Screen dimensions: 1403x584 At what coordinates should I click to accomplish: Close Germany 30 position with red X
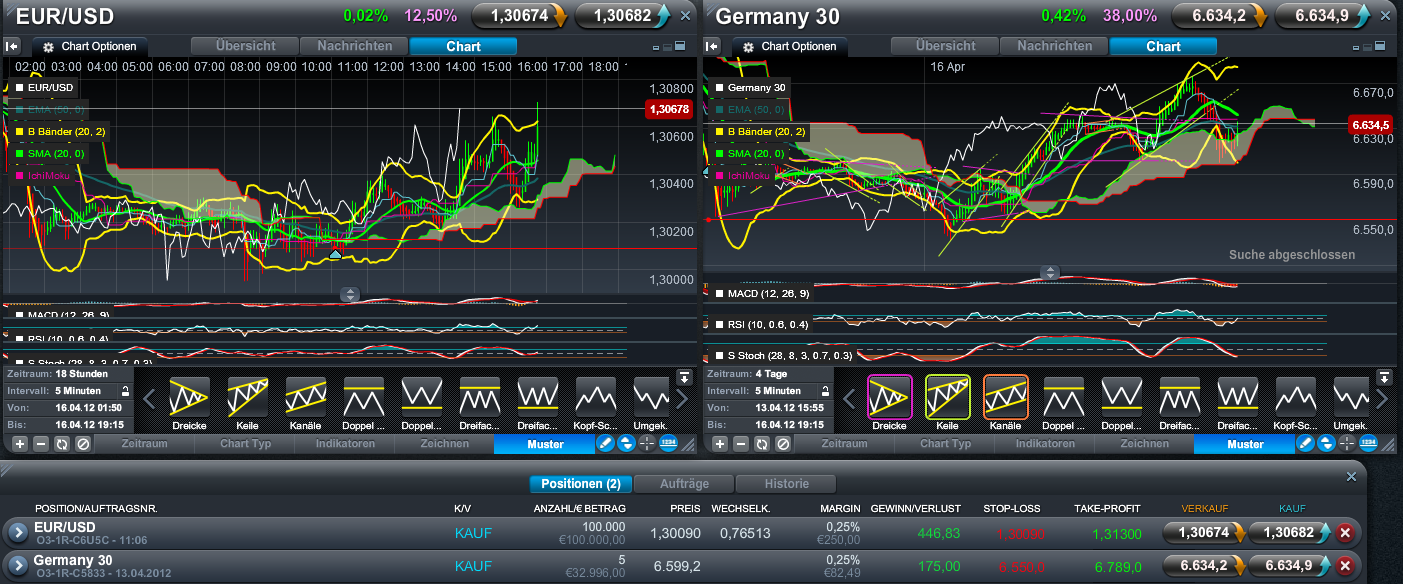(1345, 566)
